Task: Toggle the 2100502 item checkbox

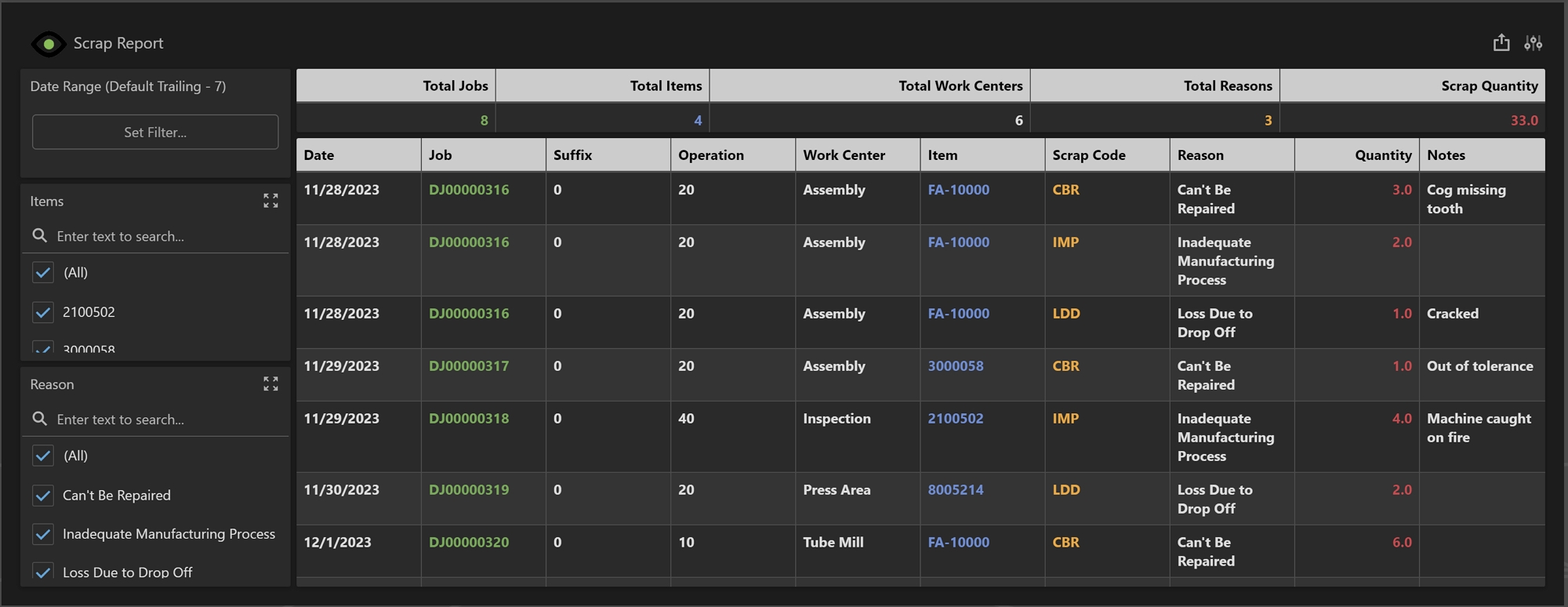Action: click(43, 312)
